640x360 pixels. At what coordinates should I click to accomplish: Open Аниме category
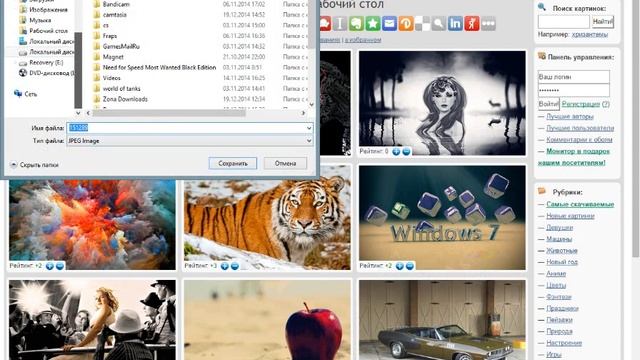556,273
